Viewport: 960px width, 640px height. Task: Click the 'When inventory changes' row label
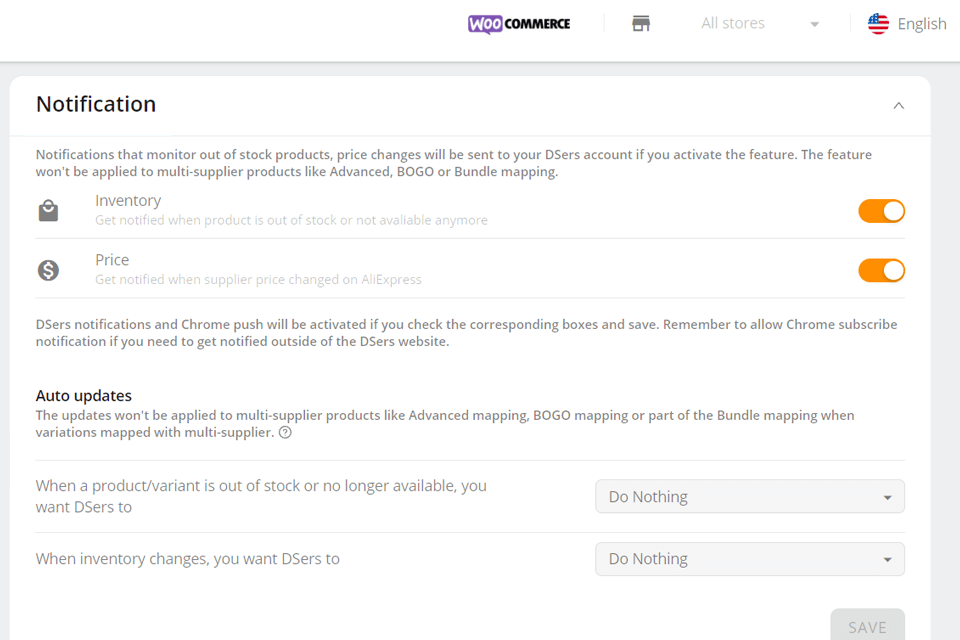pos(187,559)
